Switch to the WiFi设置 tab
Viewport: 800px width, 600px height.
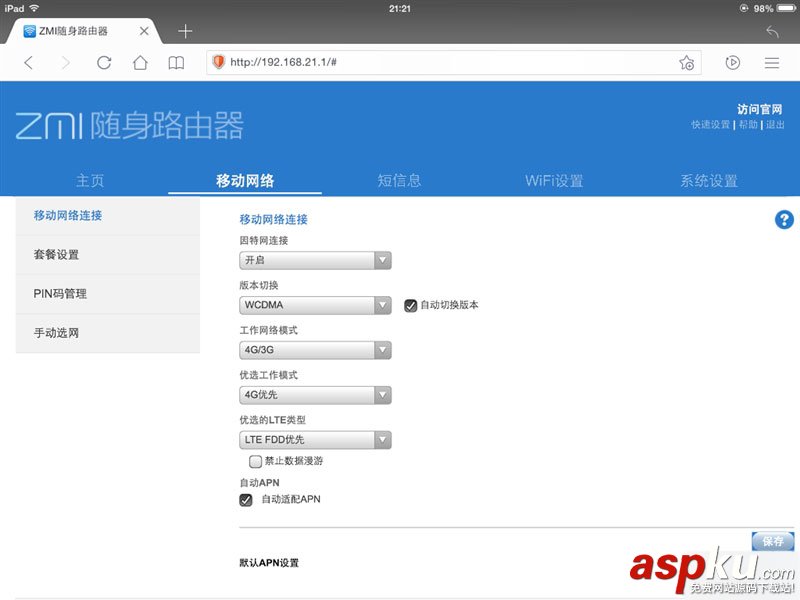click(x=553, y=180)
